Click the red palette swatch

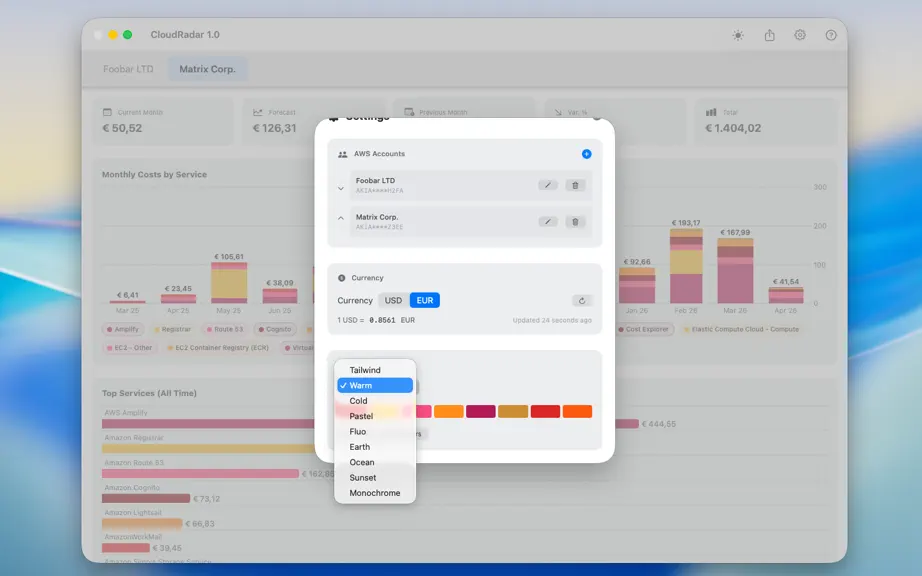tap(545, 411)
